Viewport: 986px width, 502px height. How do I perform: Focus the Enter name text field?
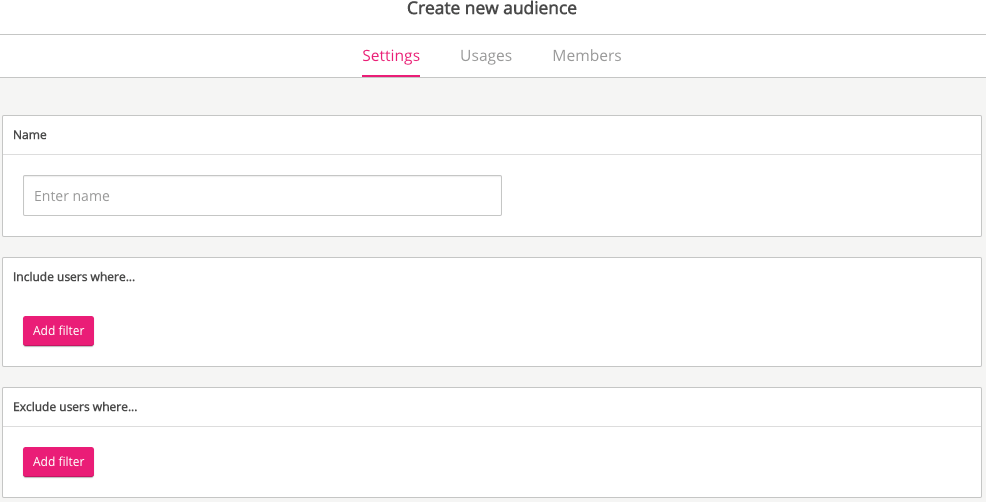(262, 196)
